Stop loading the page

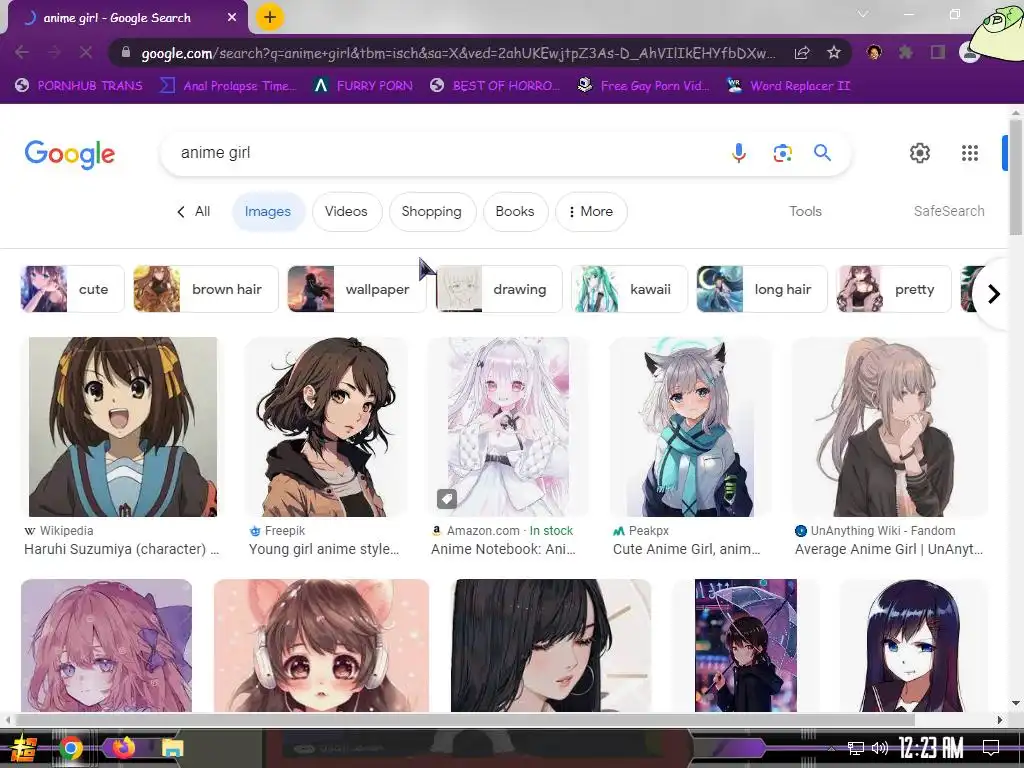(86, 52)
